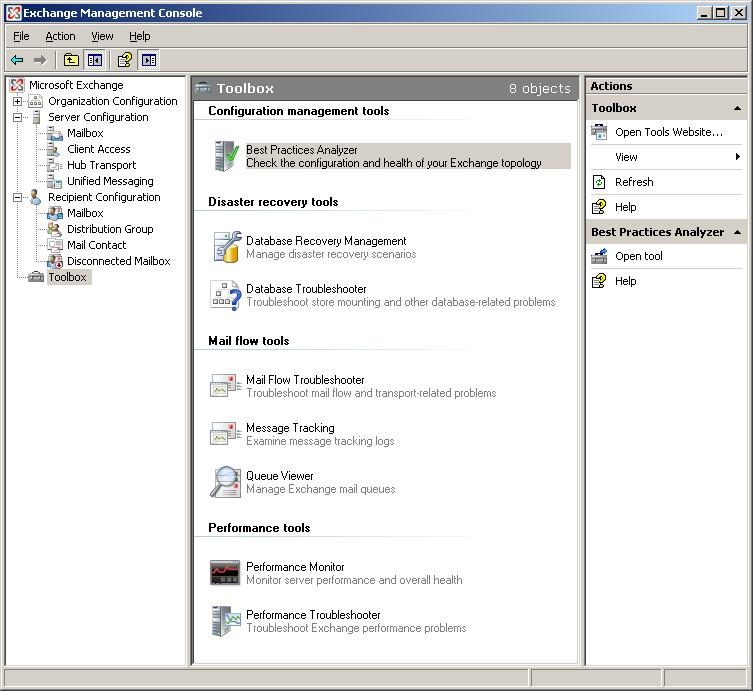753x691 pixels.
Task: Expand the Organization Configuration tree node
Action: coord(17,101)
